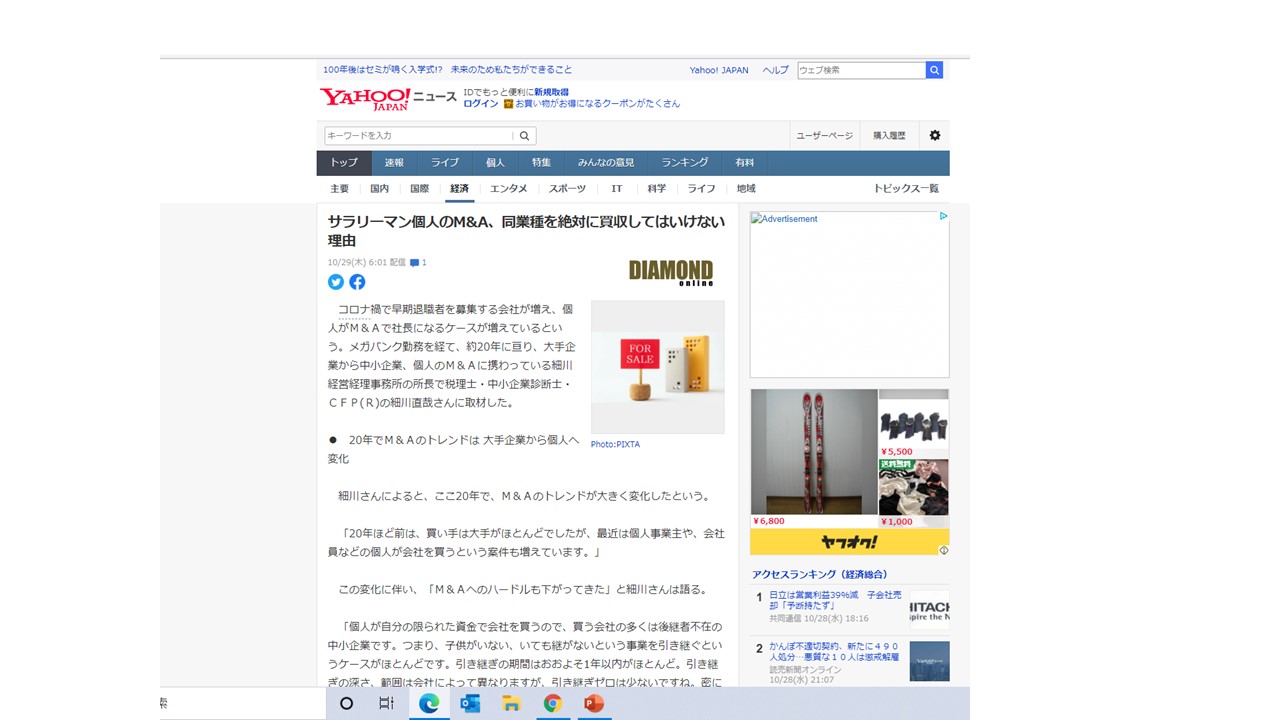Open the 経済 category
Viewport: 1280px width, 720px height.
pos(460,189)
